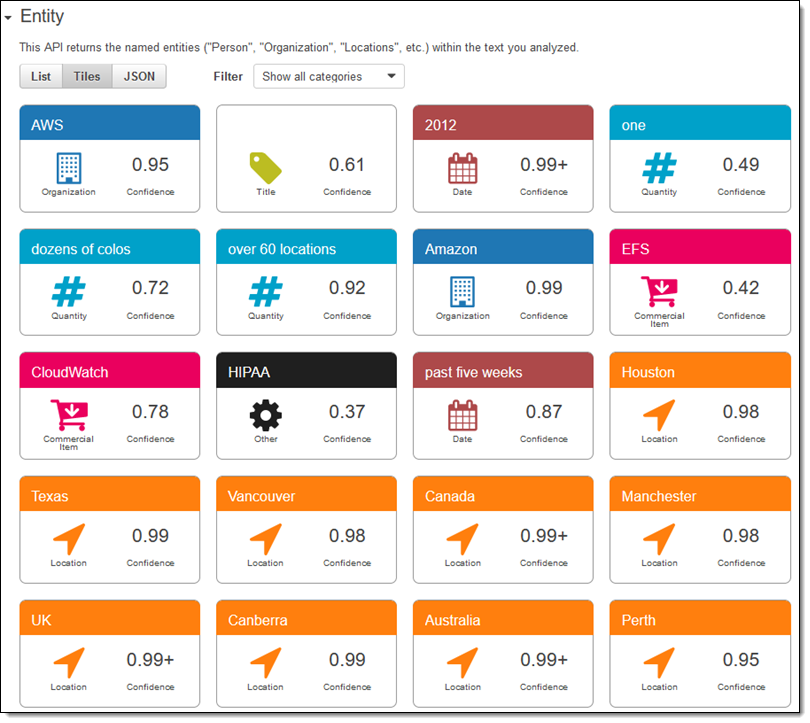Viewport: 810px width, 723px height.
Task: Click the teal 'one' tile header
Action: [x=700, y=123]
